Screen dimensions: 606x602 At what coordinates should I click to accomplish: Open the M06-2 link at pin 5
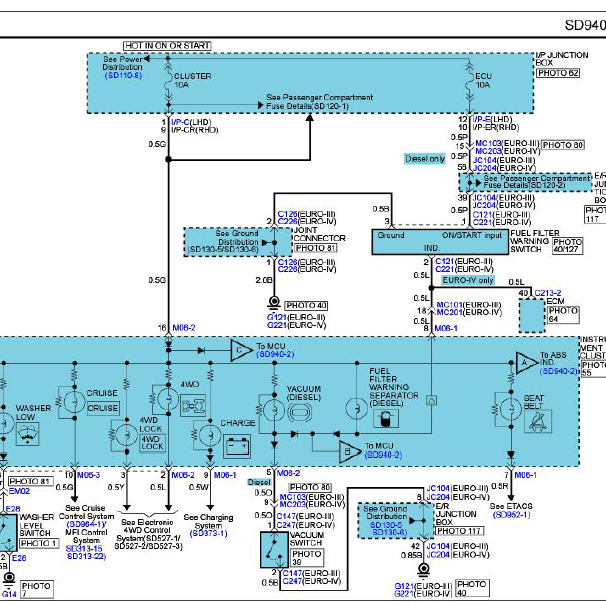[288, 473]
